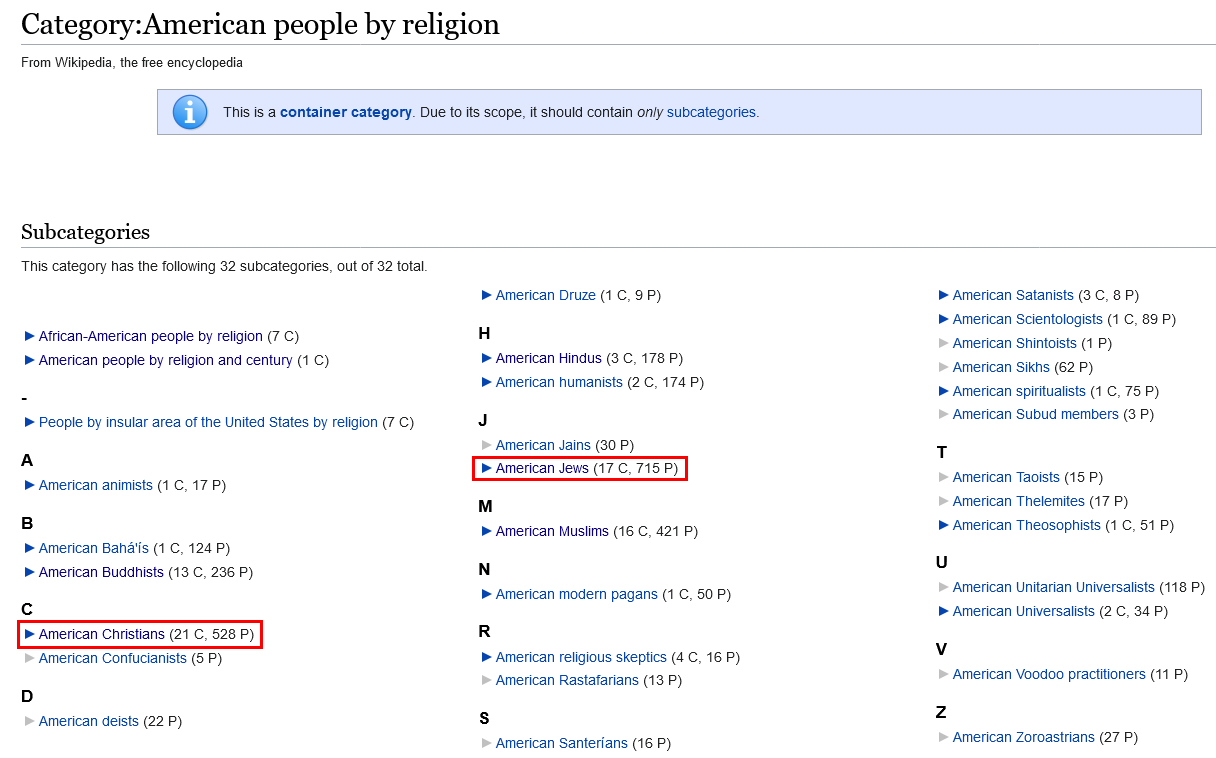Click the Subcategories section heading
The height and width of the screenshot is (758, 1216).
(85, 232)
